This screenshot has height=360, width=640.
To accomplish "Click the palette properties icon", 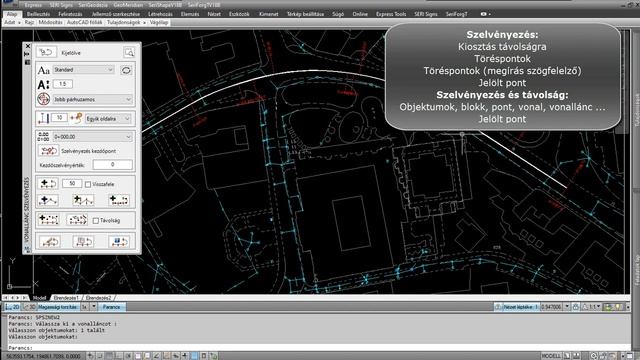I will click(27, 62).
